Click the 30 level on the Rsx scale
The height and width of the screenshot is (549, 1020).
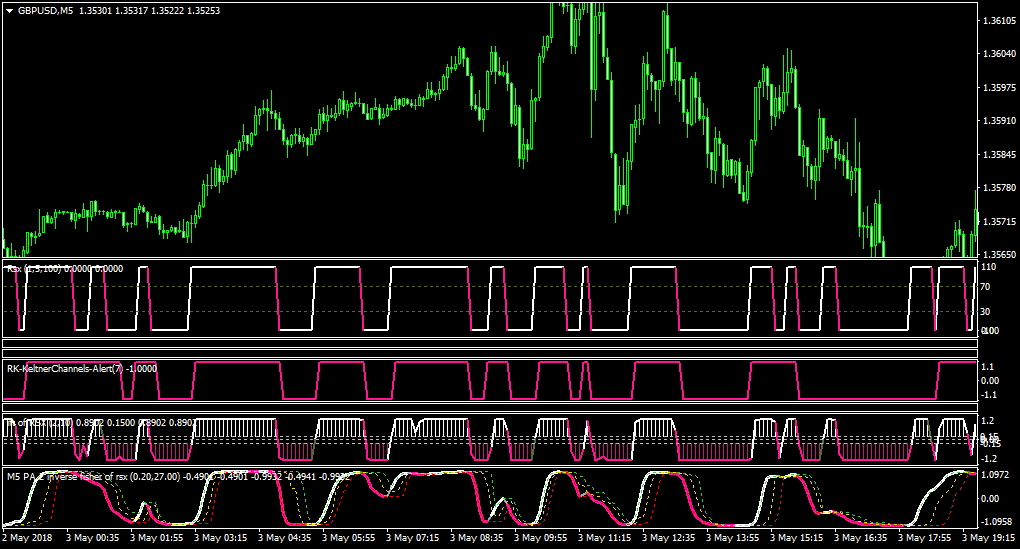[x=986, y=312]
